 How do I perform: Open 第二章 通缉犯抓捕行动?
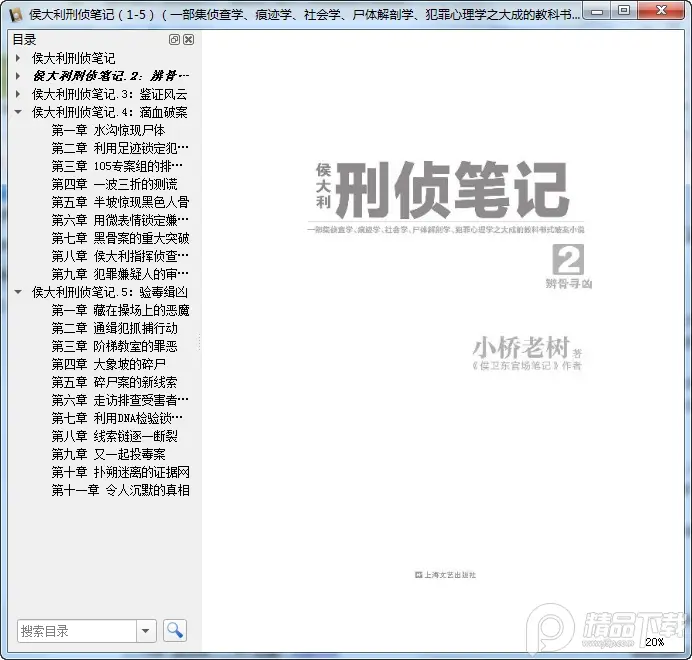(114, 328)
